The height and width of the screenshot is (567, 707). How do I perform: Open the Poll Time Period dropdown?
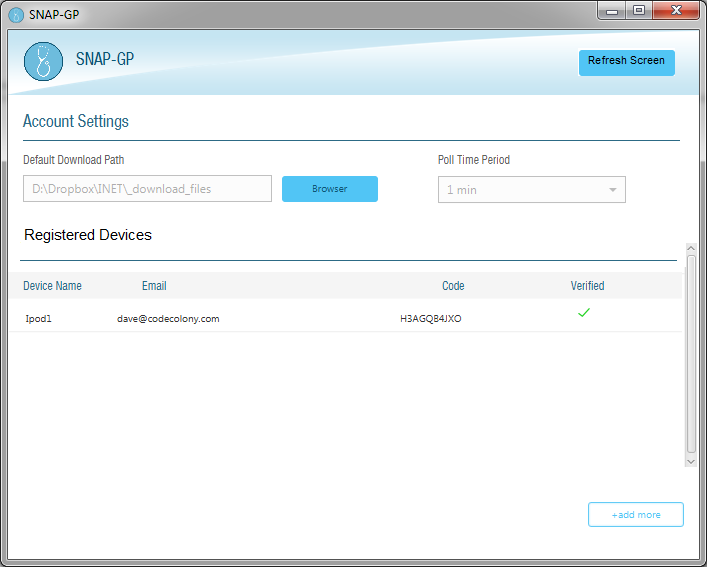point(531,190)
